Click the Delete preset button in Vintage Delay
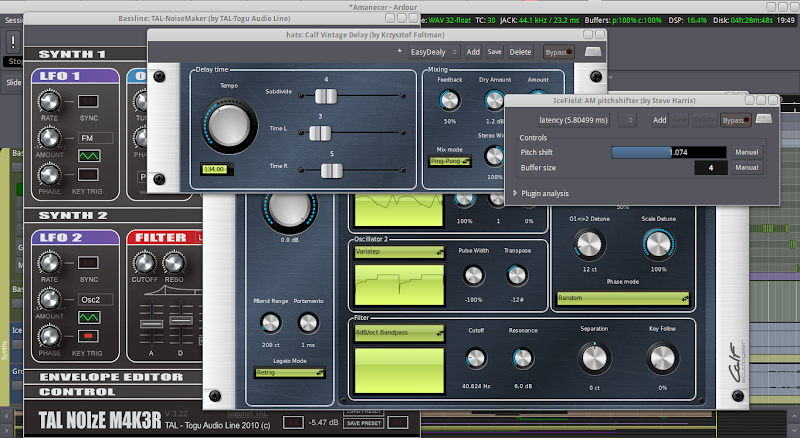800x438 pixels. click(x=520, y=52)
